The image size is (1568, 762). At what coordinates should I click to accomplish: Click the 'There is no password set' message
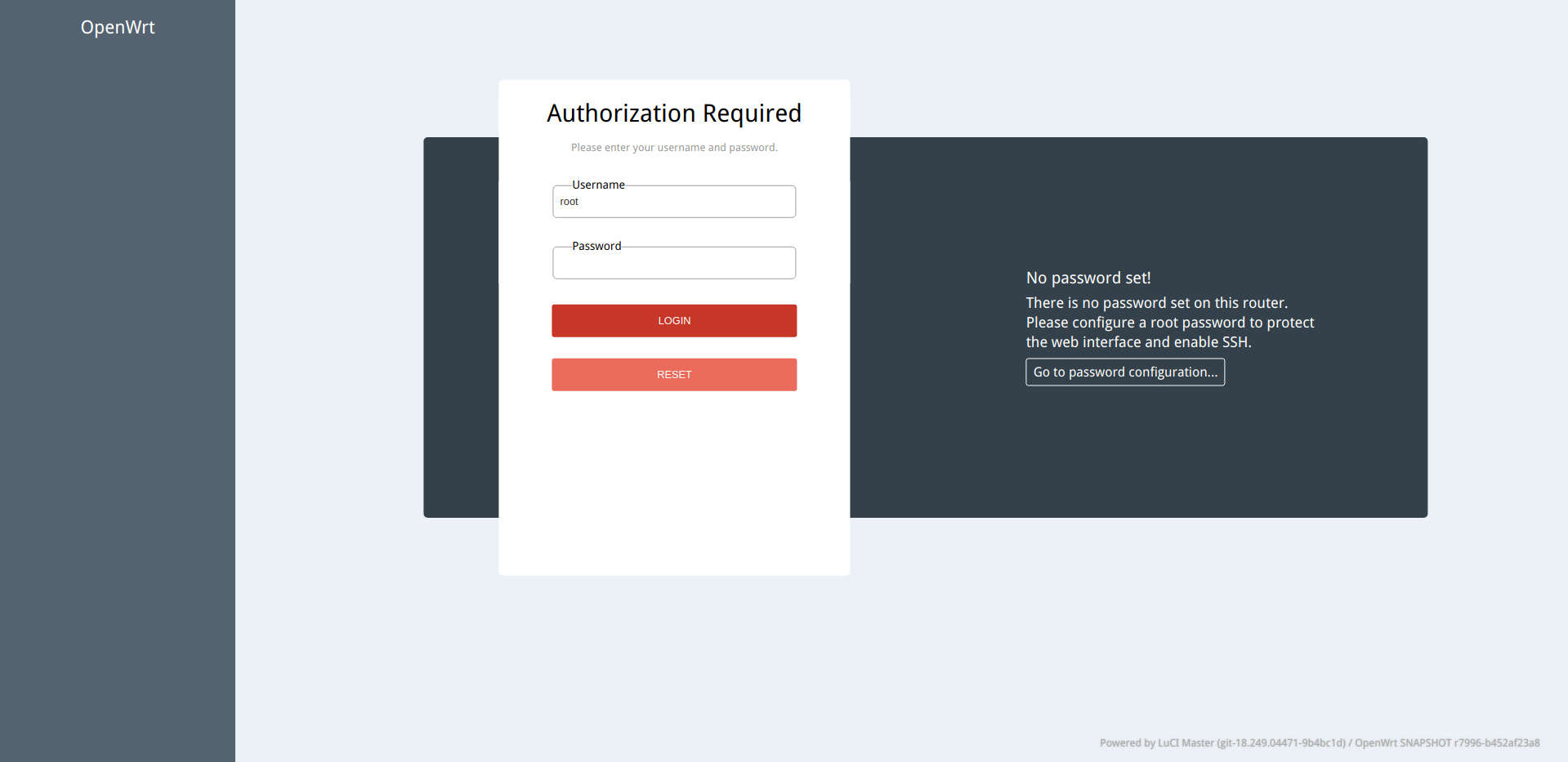[x=1170, y=323]
